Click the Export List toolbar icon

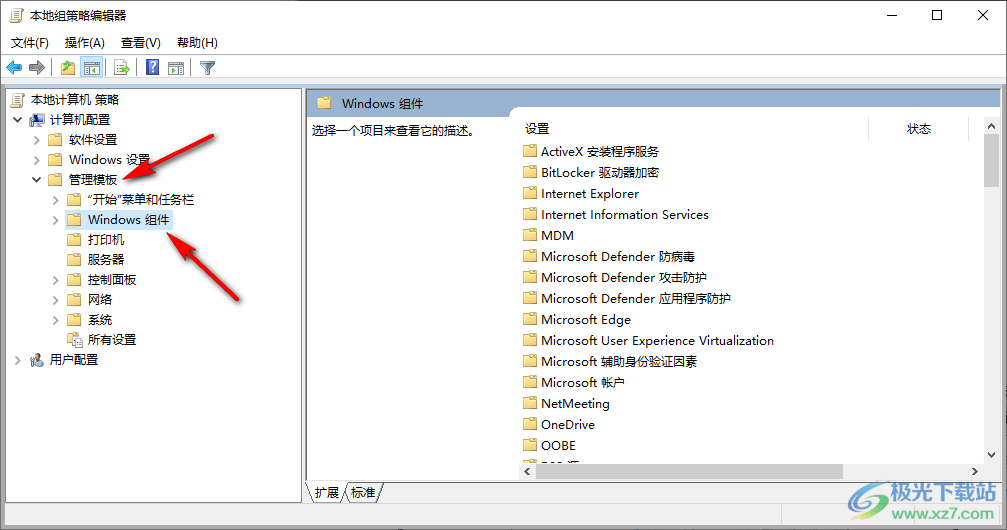(122, 68)
